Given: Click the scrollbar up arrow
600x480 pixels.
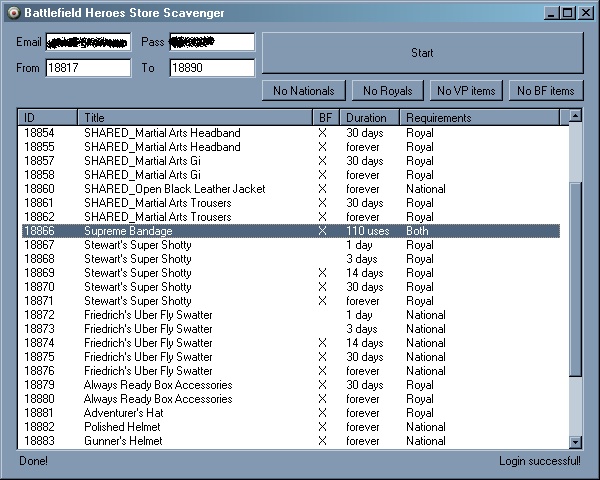Looking at the screenshot, I should 575,116.
